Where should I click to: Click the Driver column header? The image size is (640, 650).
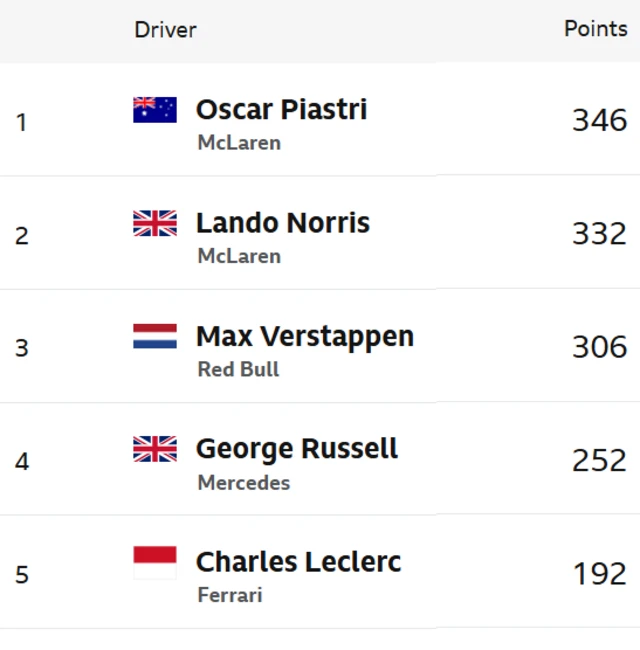[x=165, y=30]
